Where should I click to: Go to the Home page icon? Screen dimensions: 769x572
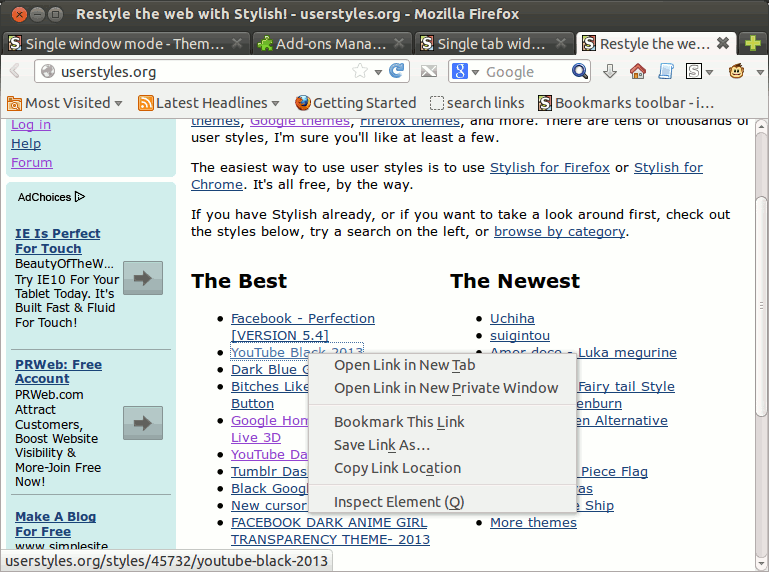(637, 72)
